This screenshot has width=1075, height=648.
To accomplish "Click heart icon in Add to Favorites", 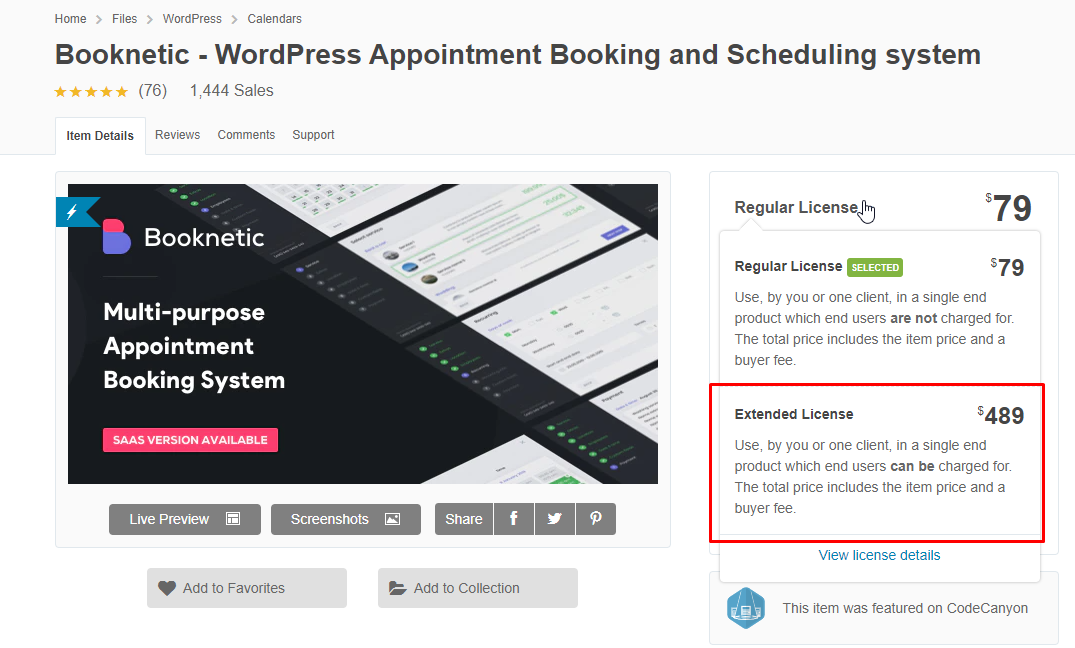I will (167, 588).
